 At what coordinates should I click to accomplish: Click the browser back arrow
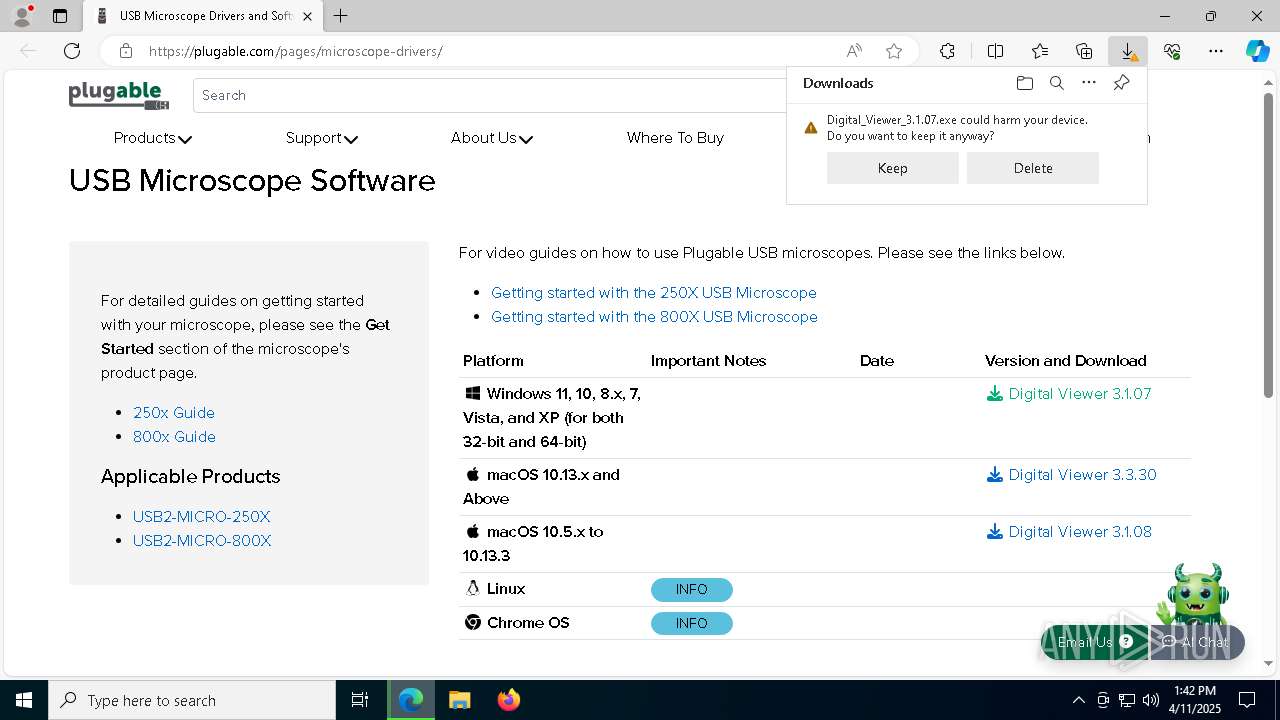(x=28, y=51)
